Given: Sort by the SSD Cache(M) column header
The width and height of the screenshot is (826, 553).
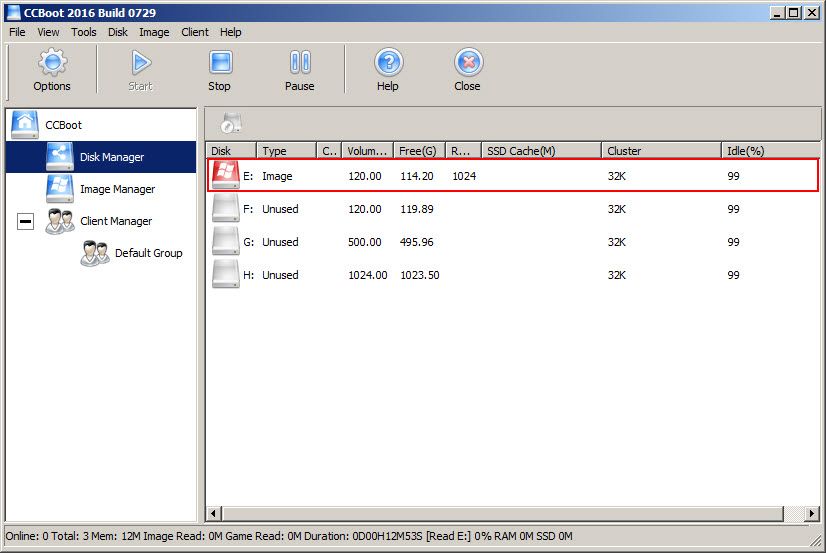Looking at the screenshot, I should (542, 151).
